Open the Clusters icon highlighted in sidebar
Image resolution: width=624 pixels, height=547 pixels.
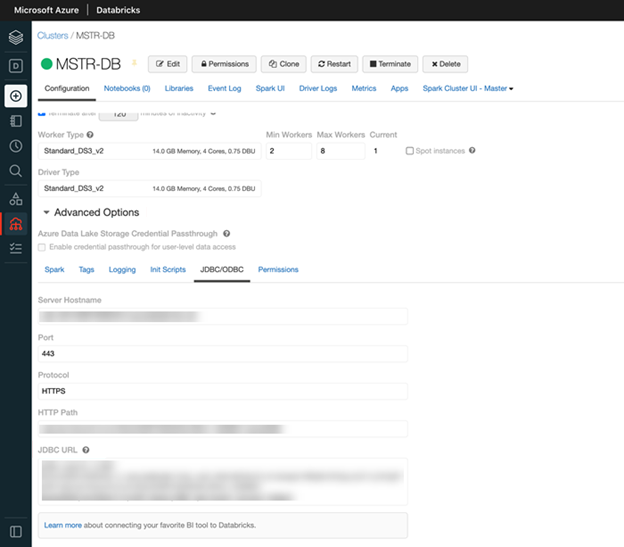15,223
